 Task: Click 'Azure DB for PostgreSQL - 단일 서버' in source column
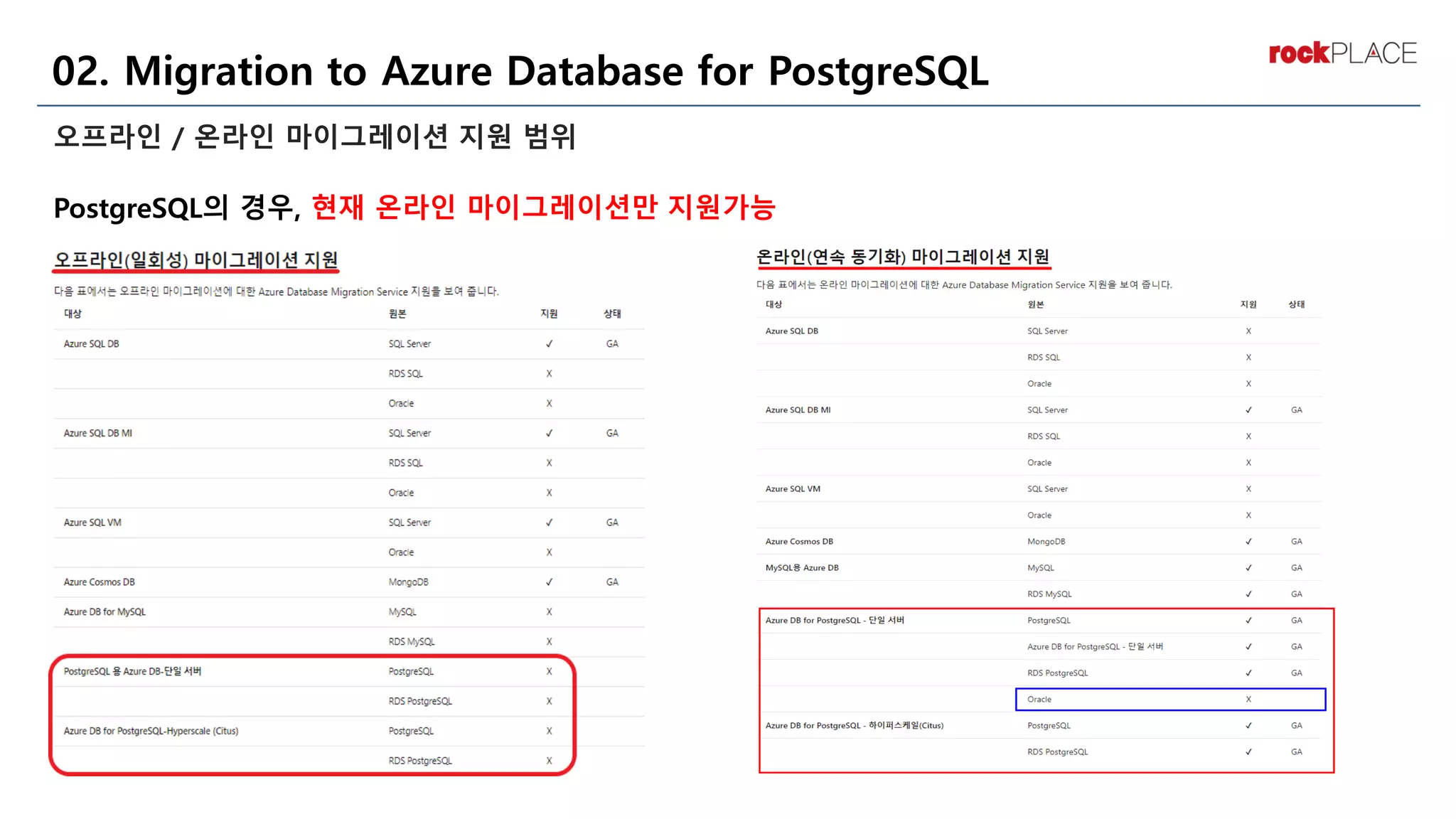(x=1095, y=647)
